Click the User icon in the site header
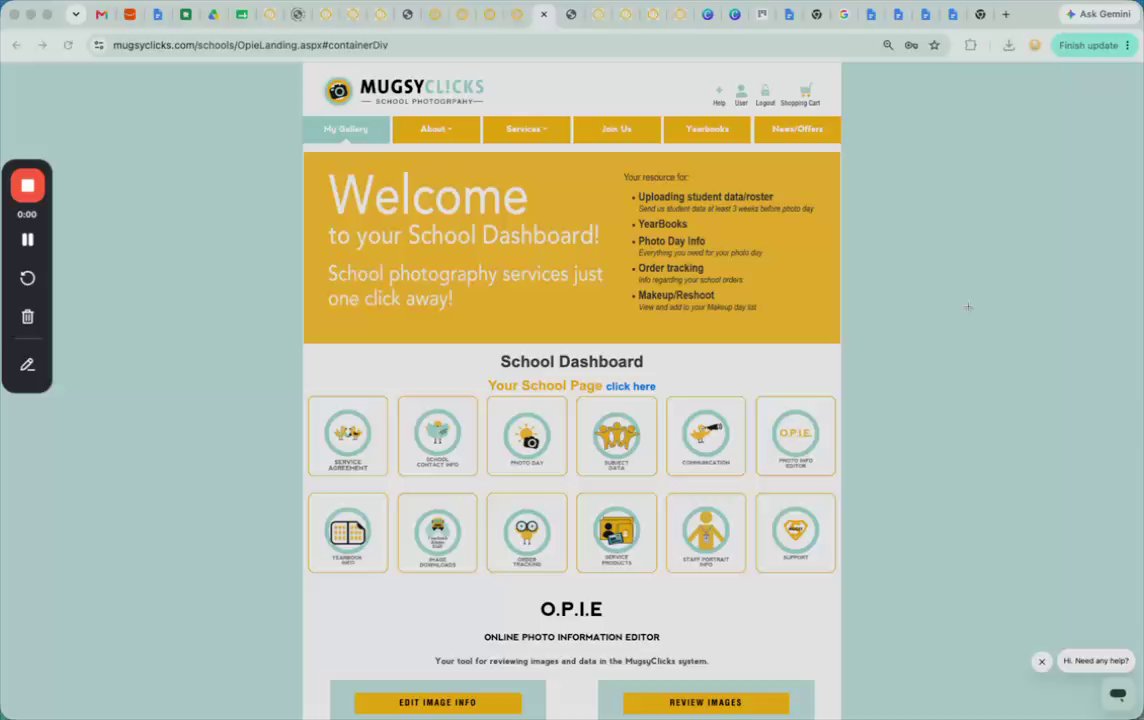 (741, 95)
